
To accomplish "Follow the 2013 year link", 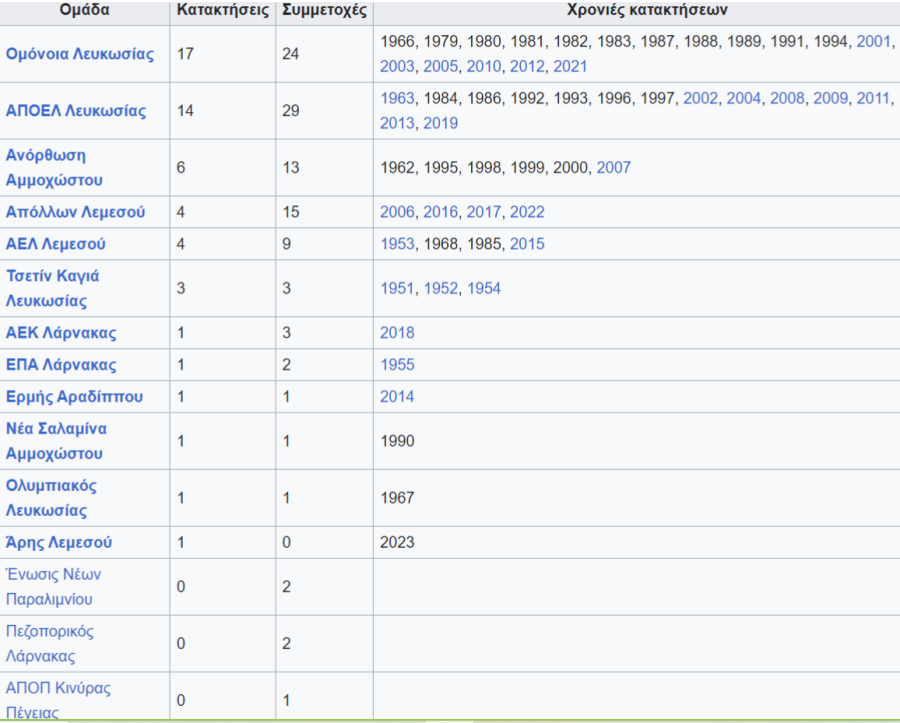I will pos(397,123).
